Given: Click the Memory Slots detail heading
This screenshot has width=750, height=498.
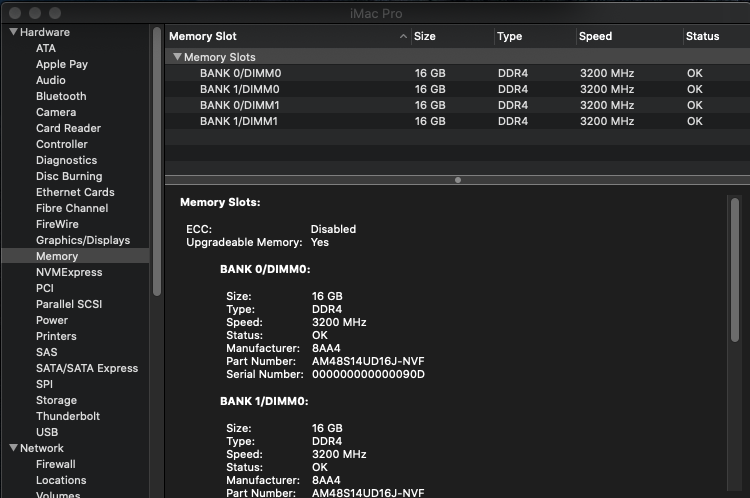Looking at the screenshot, I should pos(220,202).
